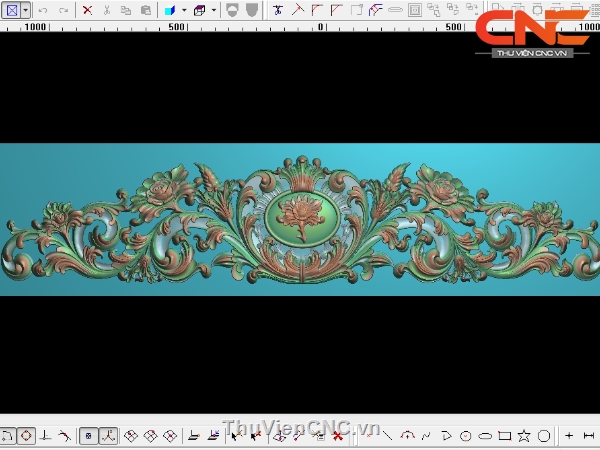The width and height of the screenshot is (600, 450).
Task: Click the horizontal ruler at the 0 mark
Action: click(x=321, y=27)
